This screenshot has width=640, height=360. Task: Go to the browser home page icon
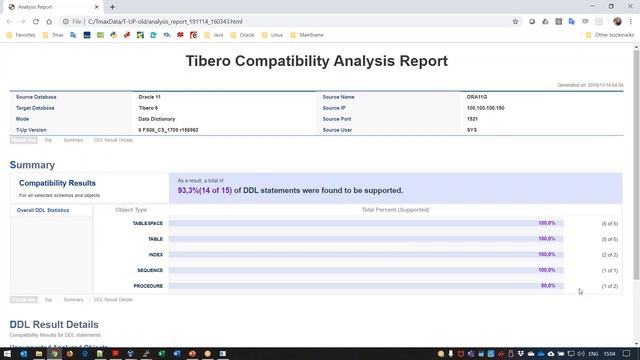click(x=49, y=22)
